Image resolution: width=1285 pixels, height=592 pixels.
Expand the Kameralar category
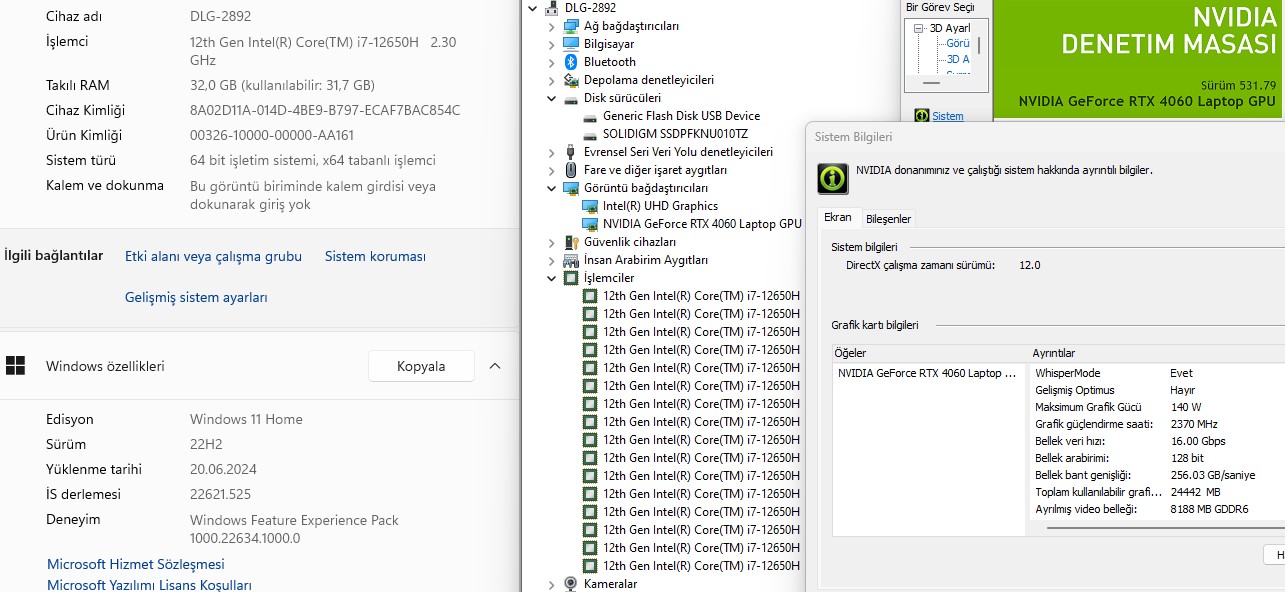click(551, 584)
